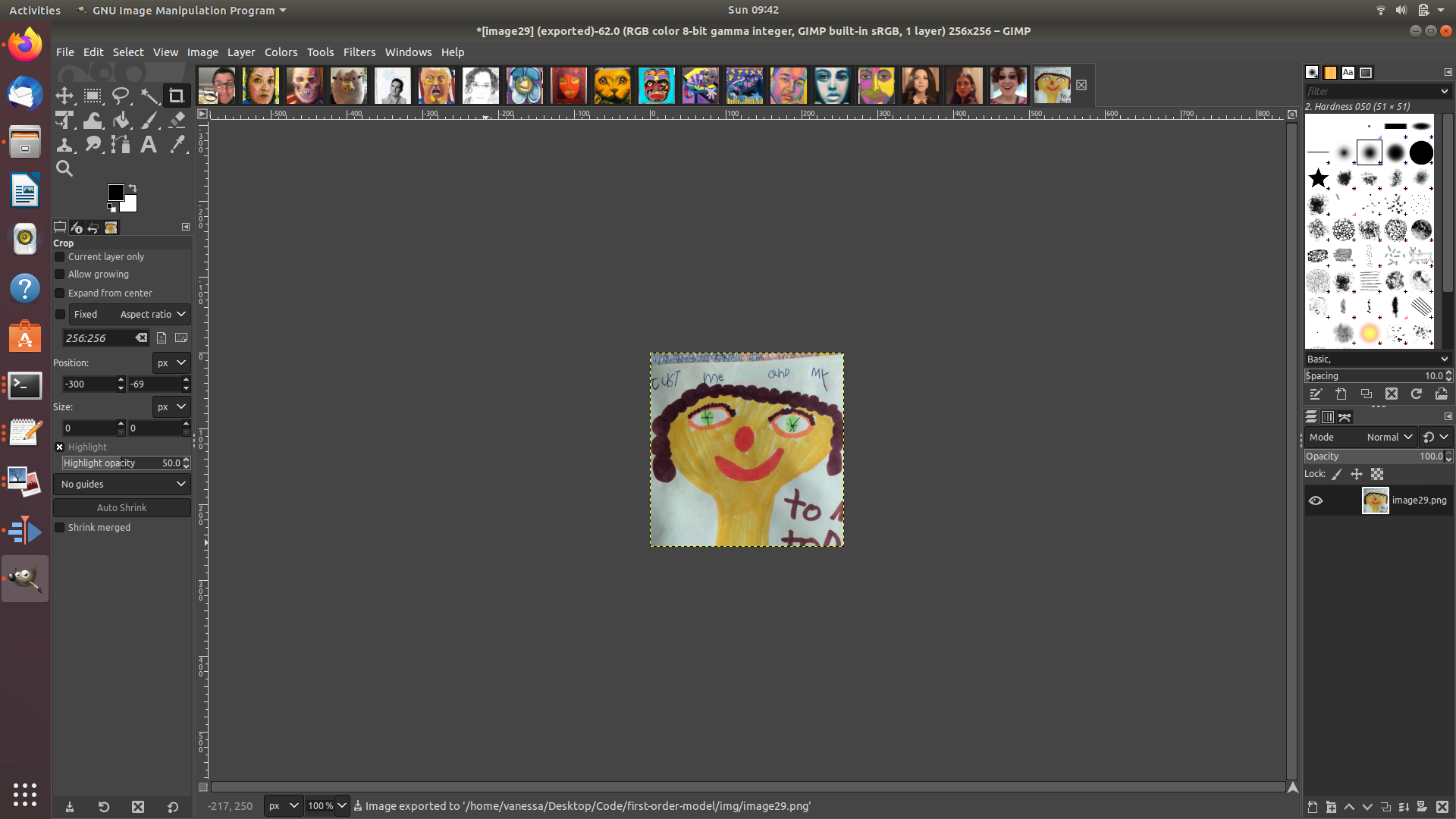This screenshot has height=819, width=1456.
Task: Expand the Aspect ratio dropdown
Action: pos(152,315)
